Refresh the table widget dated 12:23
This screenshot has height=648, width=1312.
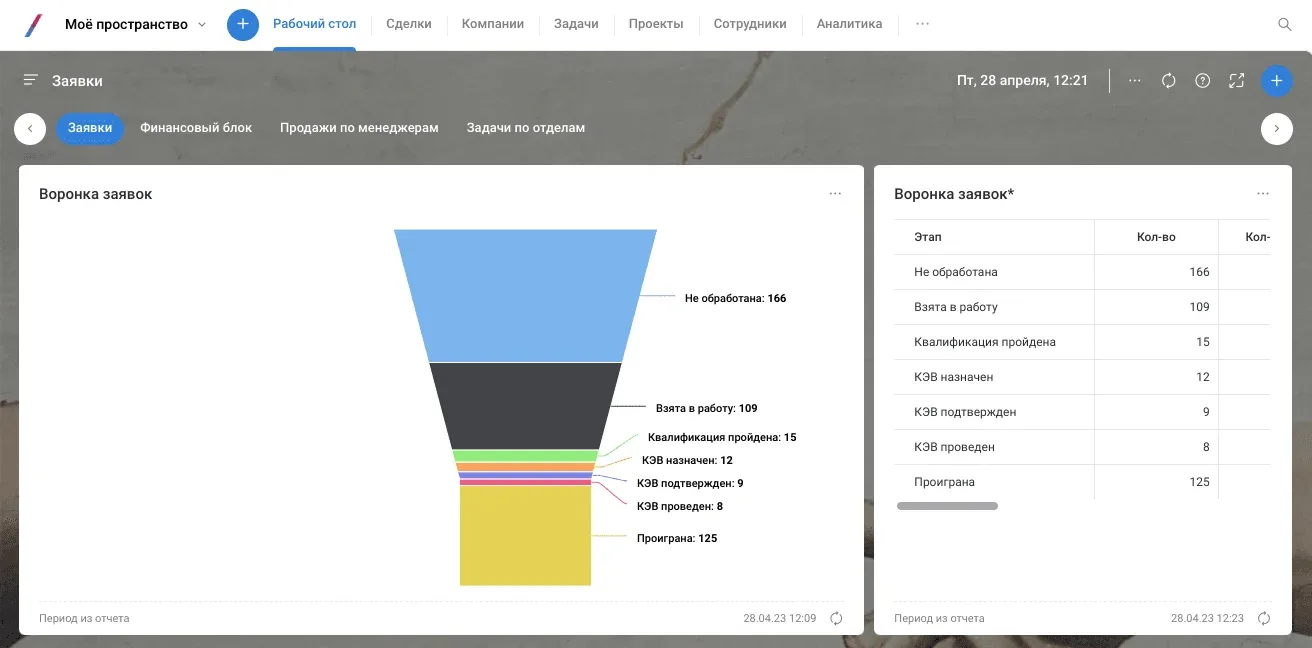point(1264,618)
